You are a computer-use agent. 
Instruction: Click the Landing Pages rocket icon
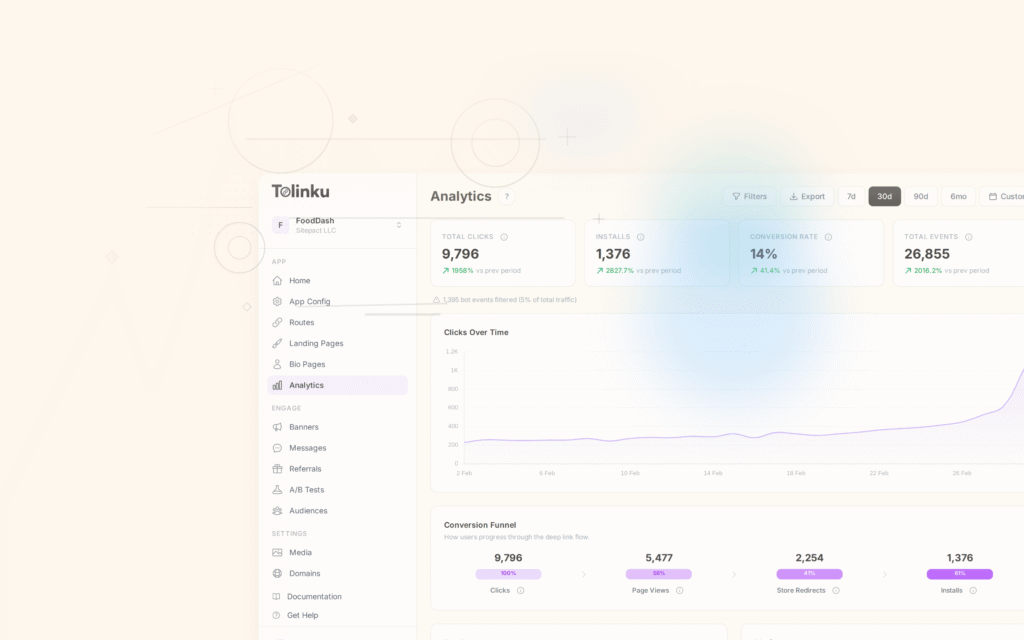pyautogui.click(x=277, y=344)
